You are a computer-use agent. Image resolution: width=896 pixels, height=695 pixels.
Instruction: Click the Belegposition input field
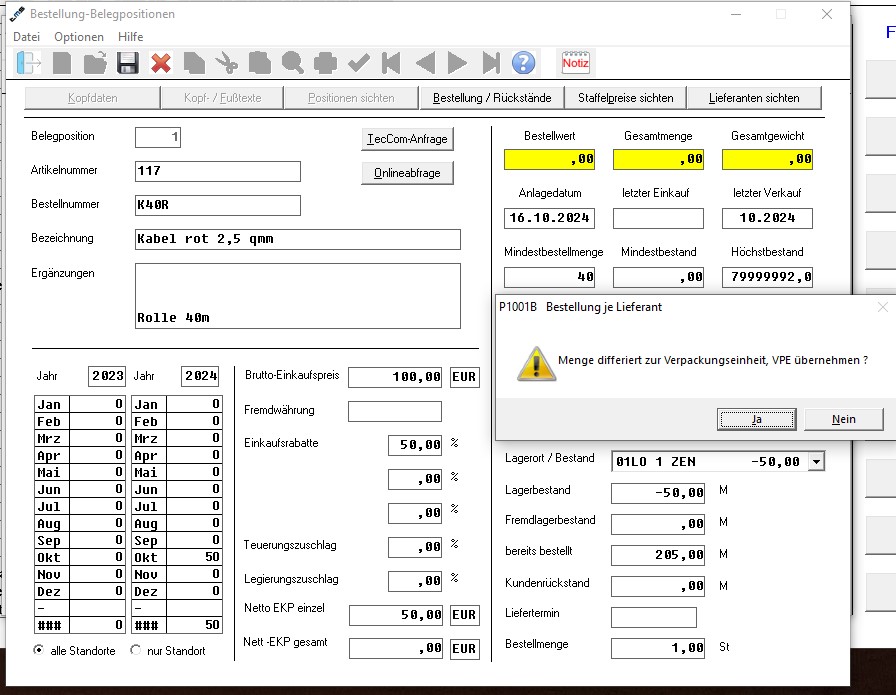click(x=158, y=137)
